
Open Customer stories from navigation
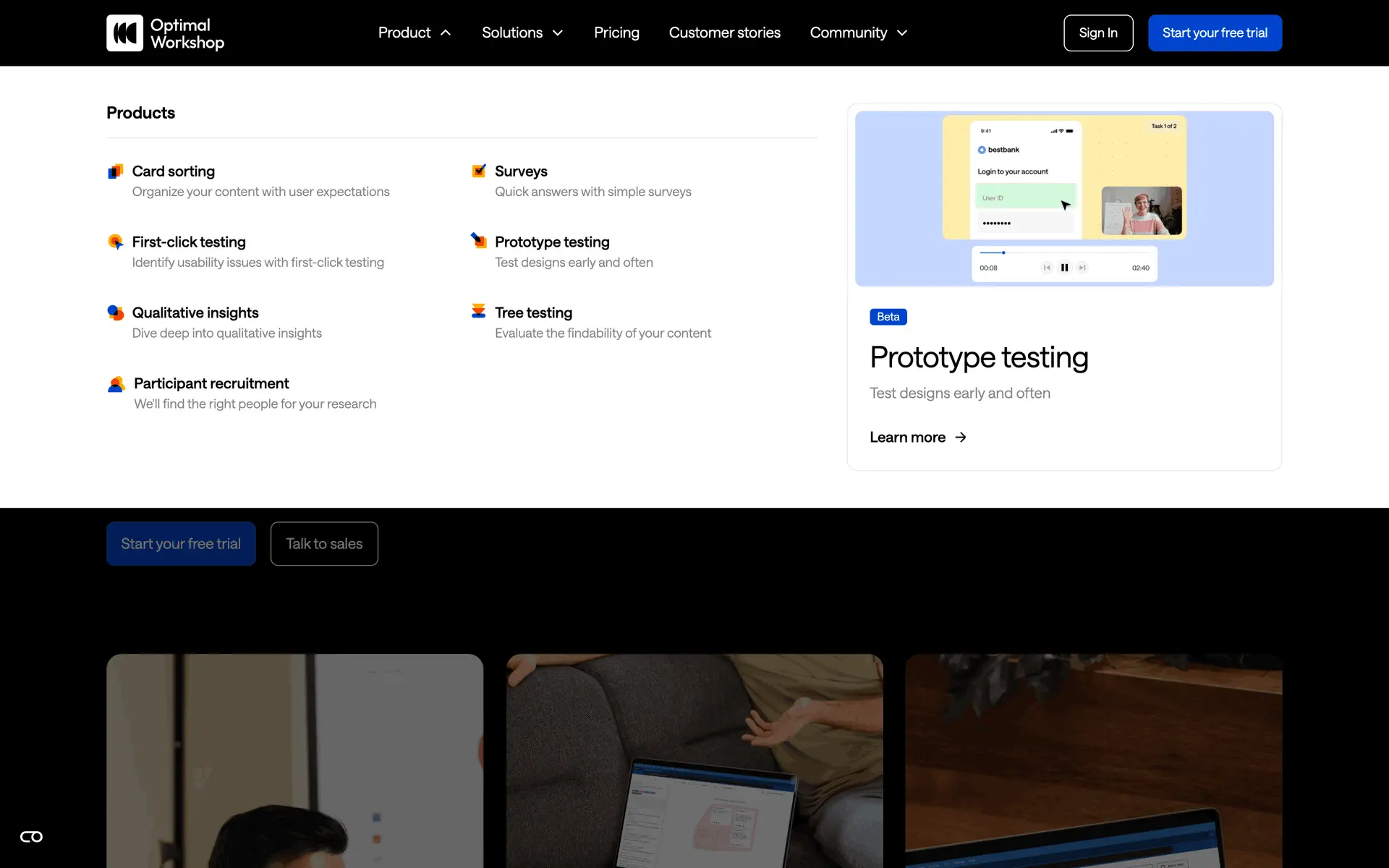coord(724,33)
